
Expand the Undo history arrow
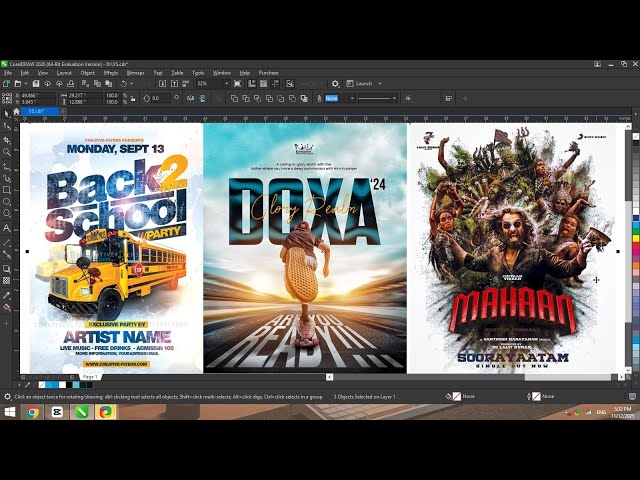131,84
